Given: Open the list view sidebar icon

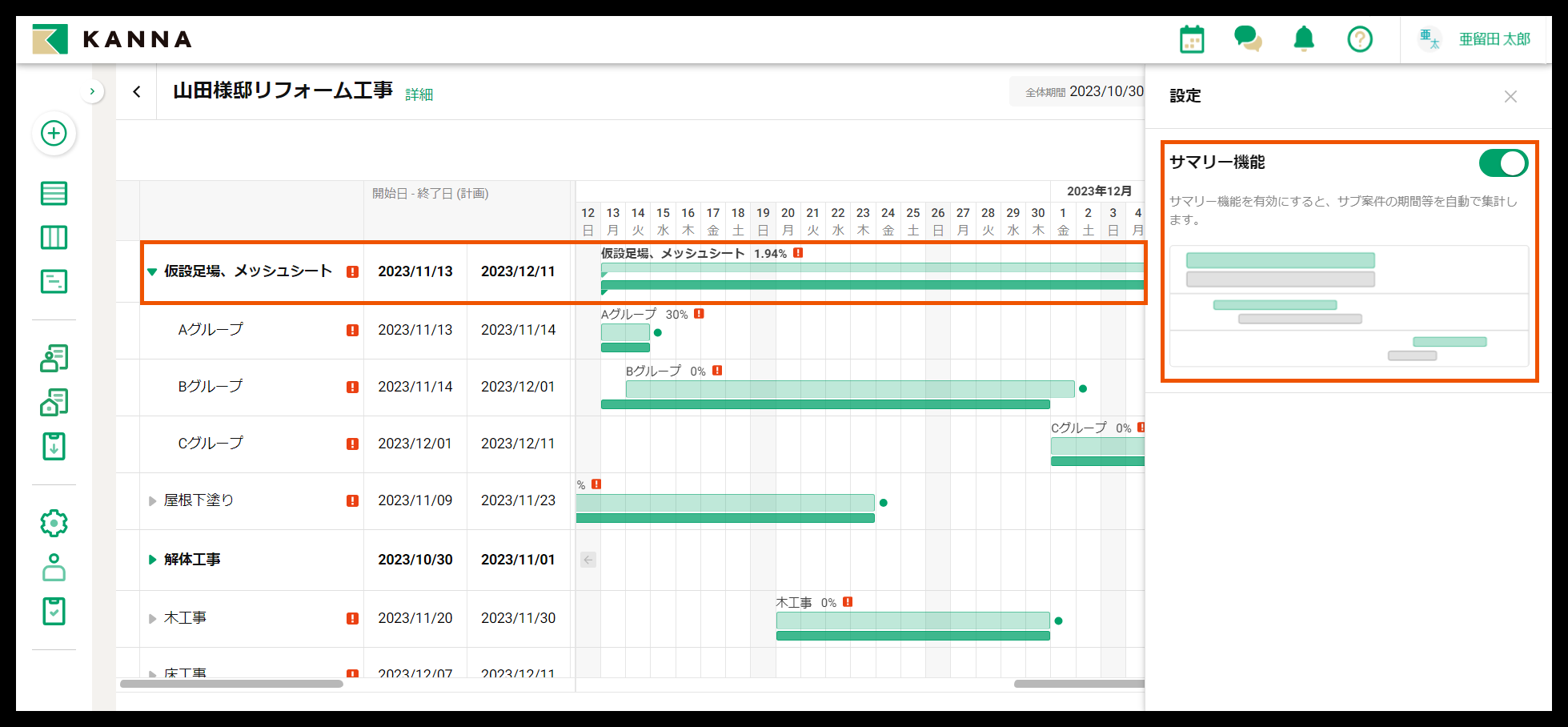Looking at the screenshot, I should pyautogui.click(x=54, y=194).
